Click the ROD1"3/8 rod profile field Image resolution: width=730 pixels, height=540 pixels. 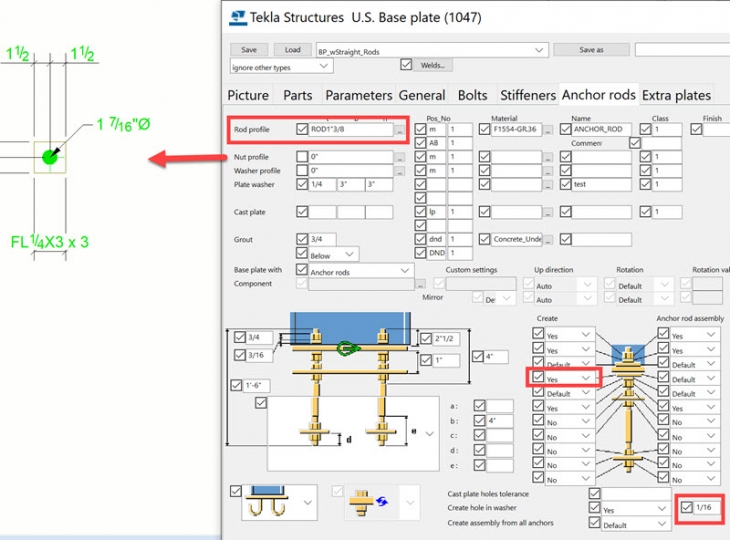pyautogui.click(x=351, y=129)
